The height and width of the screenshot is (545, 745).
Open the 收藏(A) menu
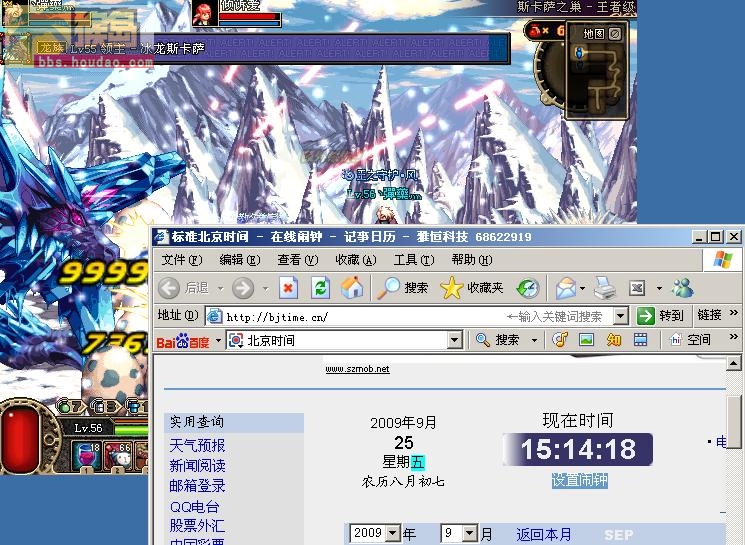(356, 260)
